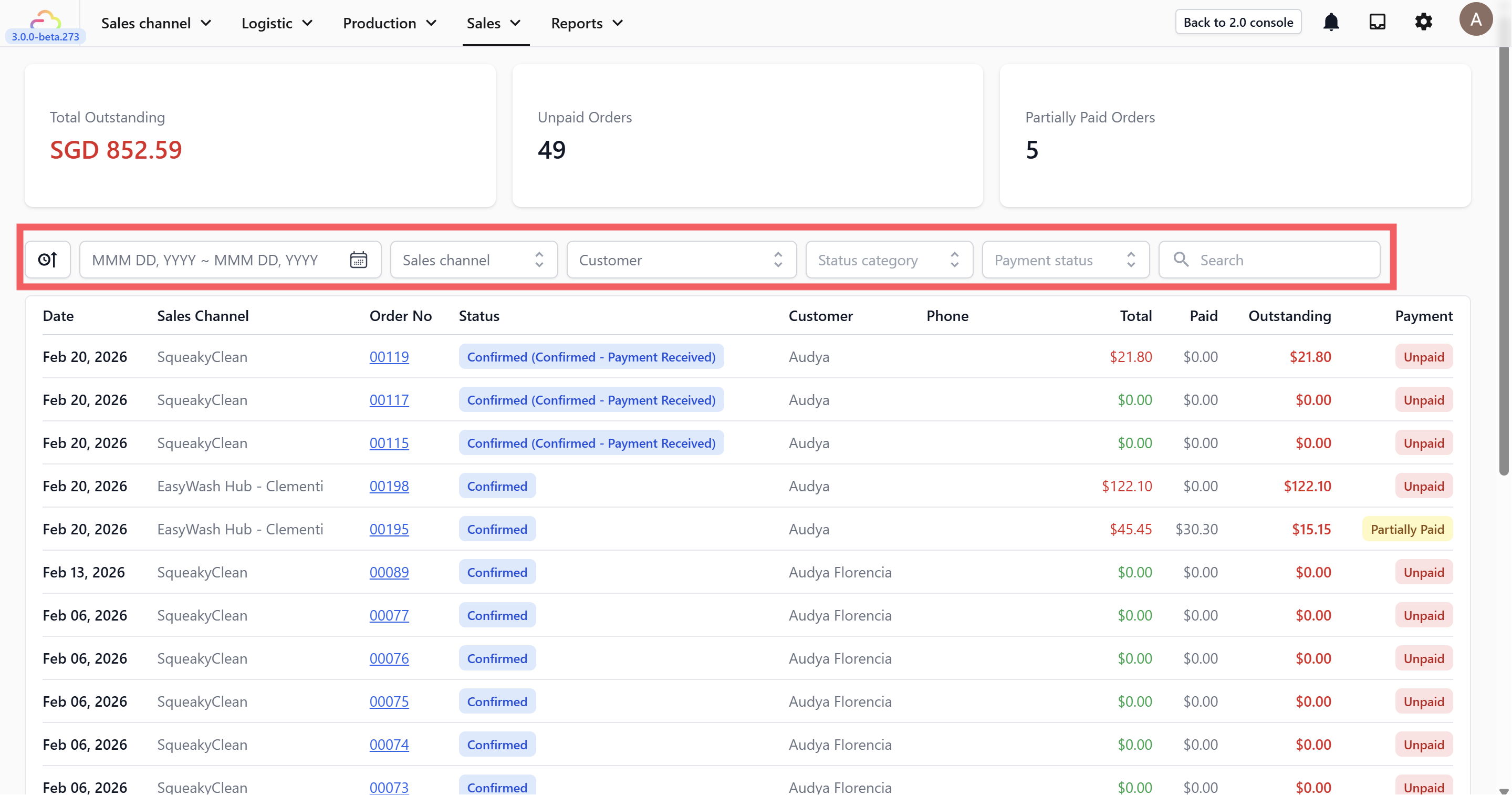Click the date range input field

(211, 260)
